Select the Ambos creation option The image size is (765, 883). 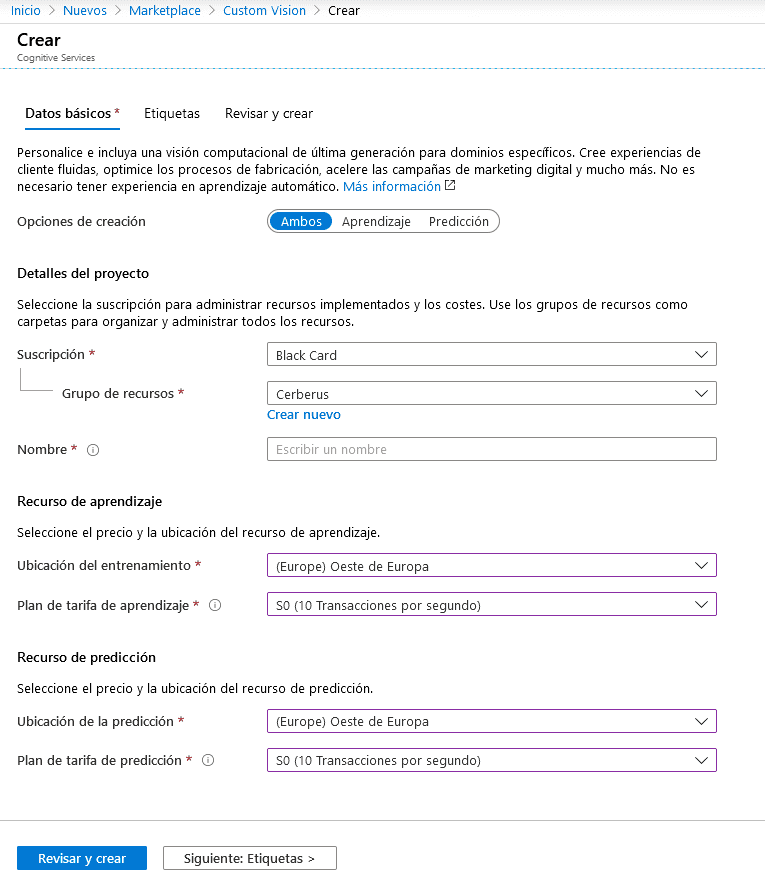pos(301,221)
